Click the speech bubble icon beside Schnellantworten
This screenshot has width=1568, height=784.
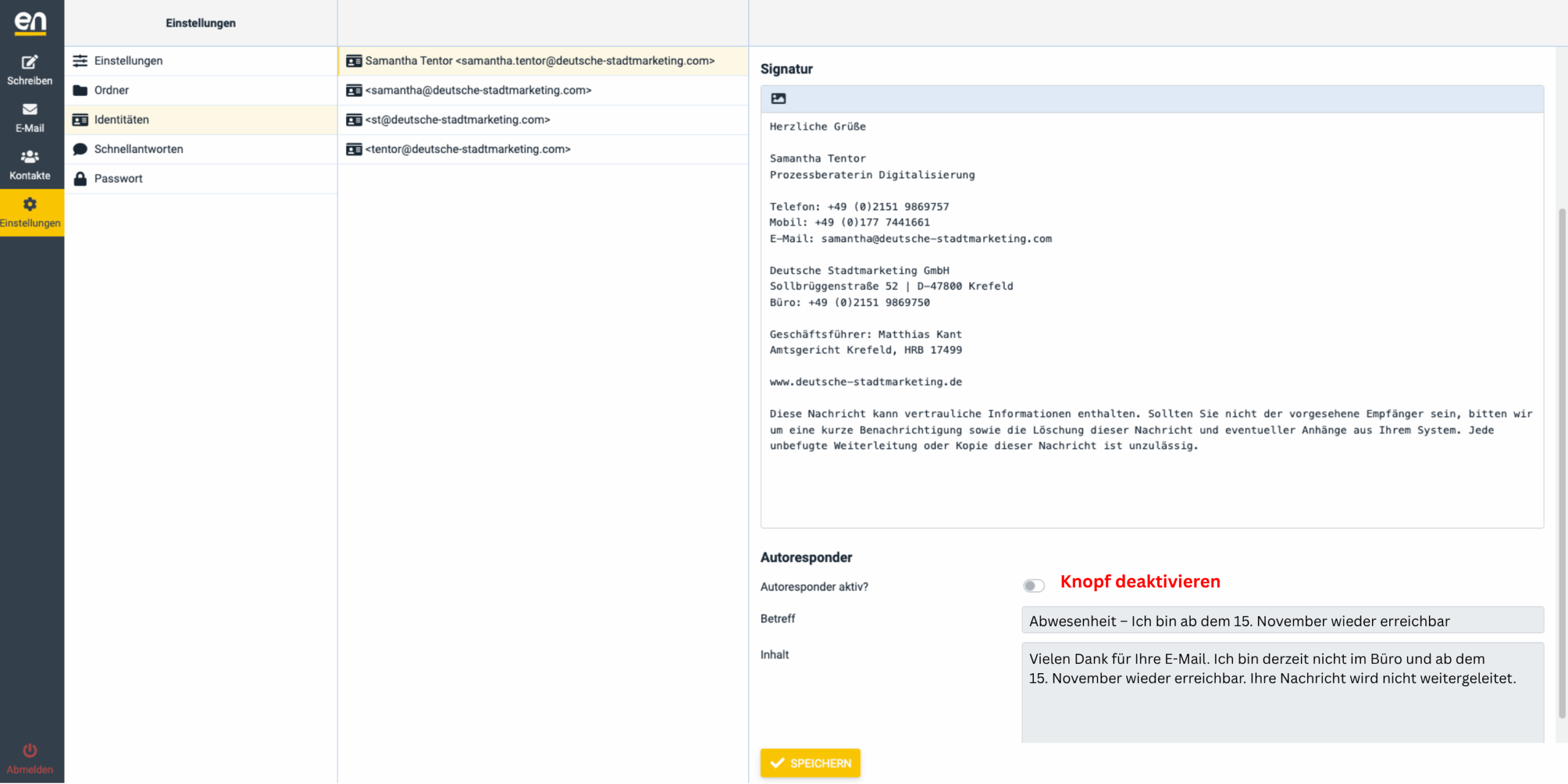click(x=80, y=149)
